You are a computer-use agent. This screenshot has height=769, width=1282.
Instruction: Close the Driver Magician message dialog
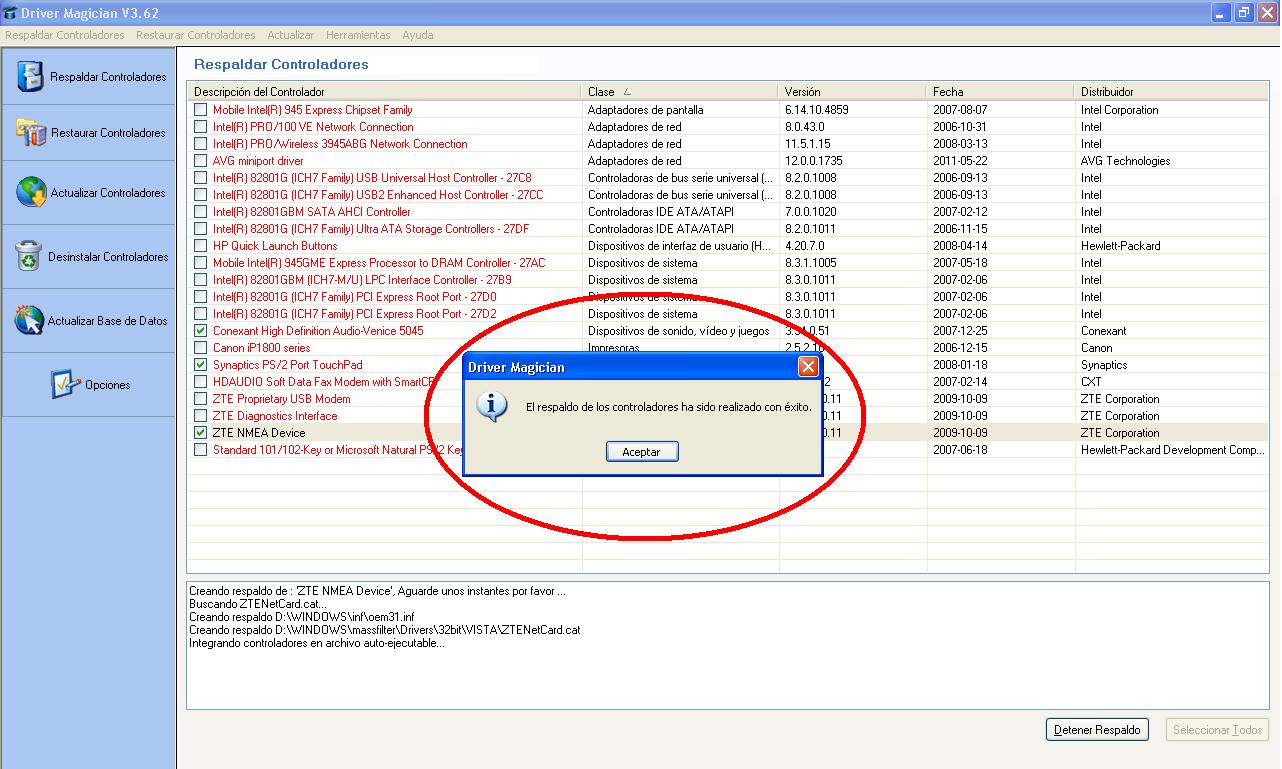coord(808,367)
